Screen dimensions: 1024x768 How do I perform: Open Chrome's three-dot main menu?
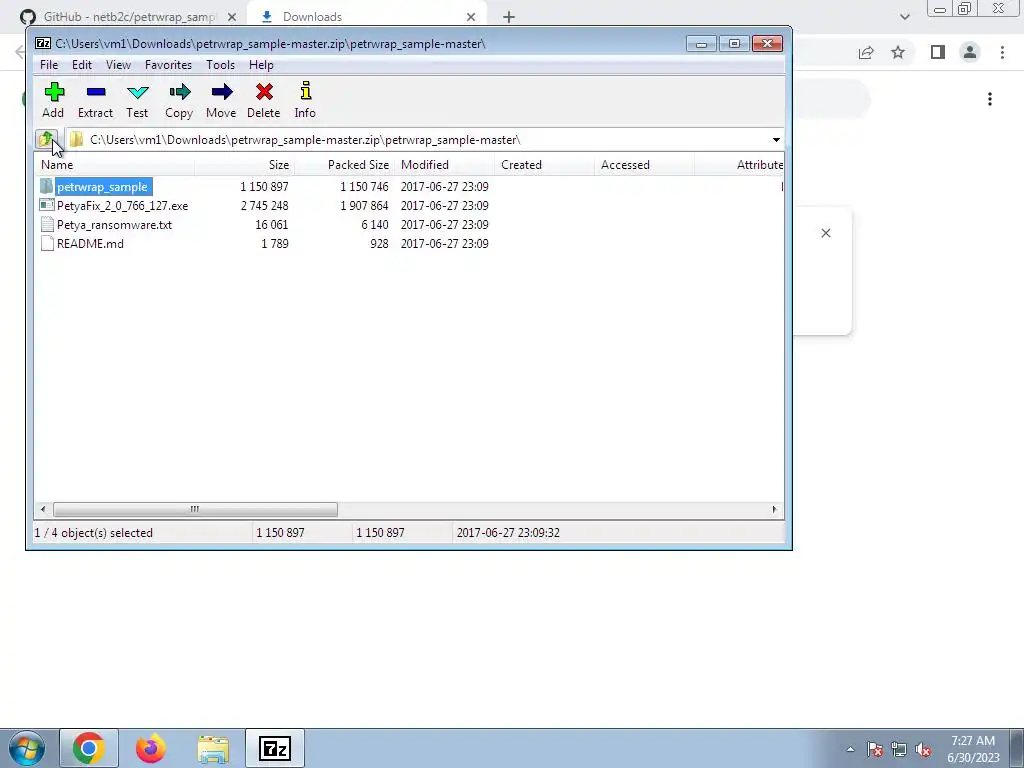pyautogui.click(x=1002, y=52)
